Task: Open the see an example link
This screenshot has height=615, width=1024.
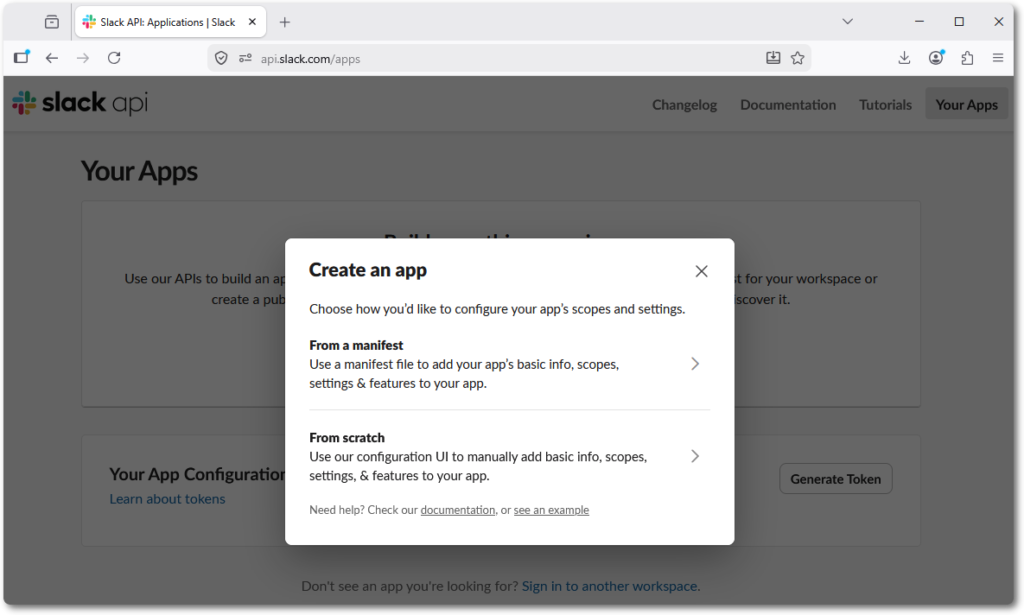Action: click(x=551, y=510)
